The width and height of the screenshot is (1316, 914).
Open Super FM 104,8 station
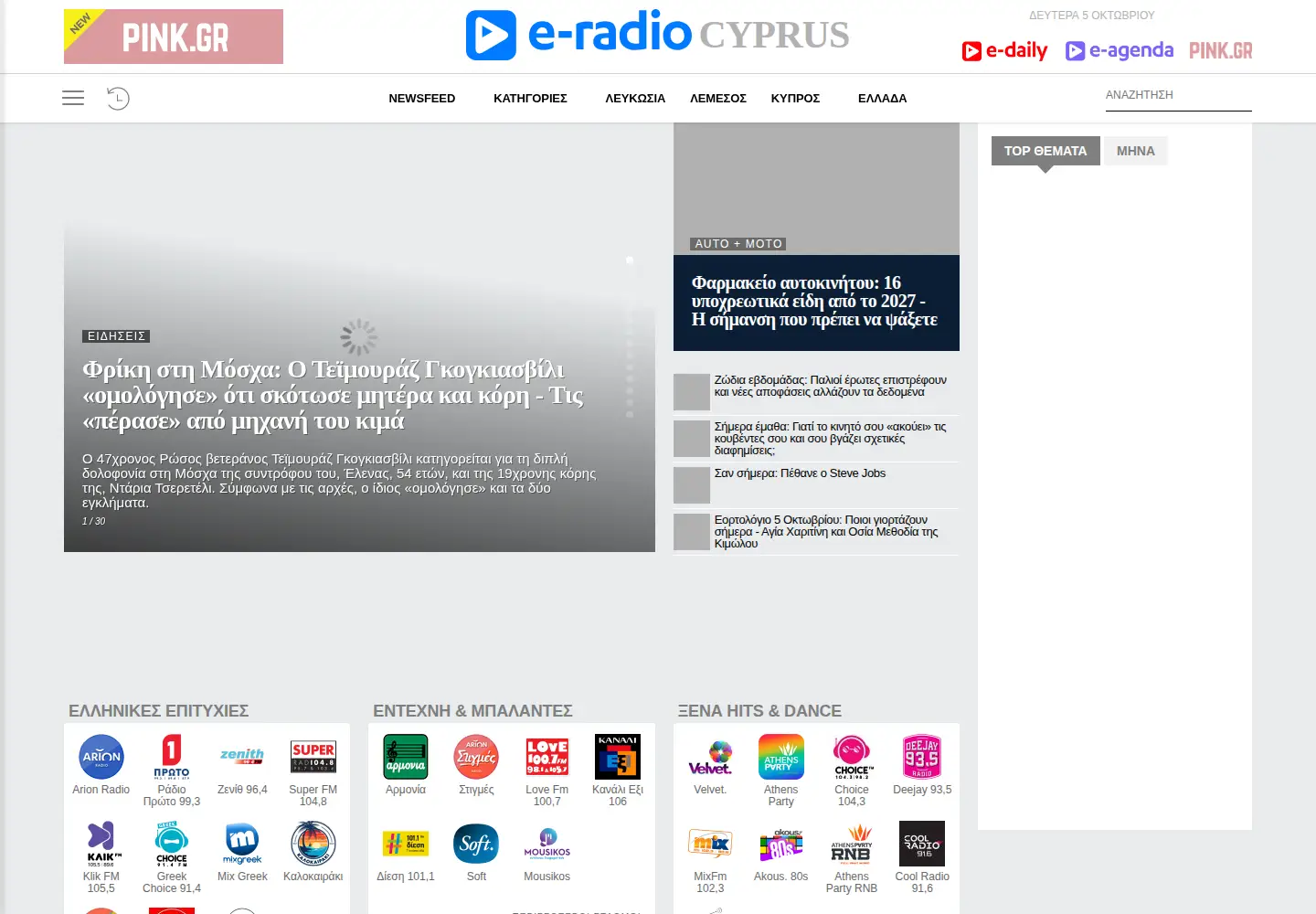tap(313, 771)
